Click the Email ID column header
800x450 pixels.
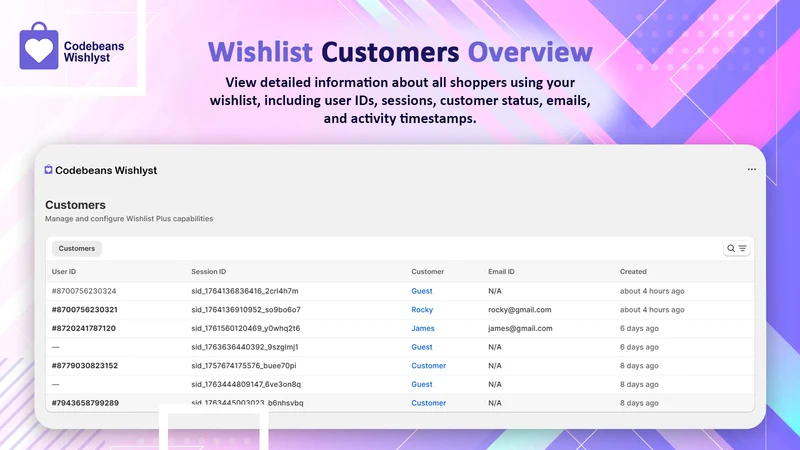(x=501, y=271)
